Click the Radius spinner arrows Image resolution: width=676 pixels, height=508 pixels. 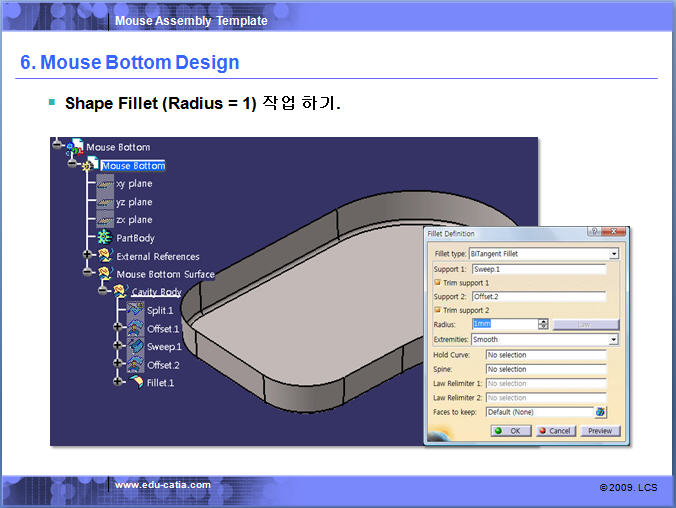tap(543, 324)
